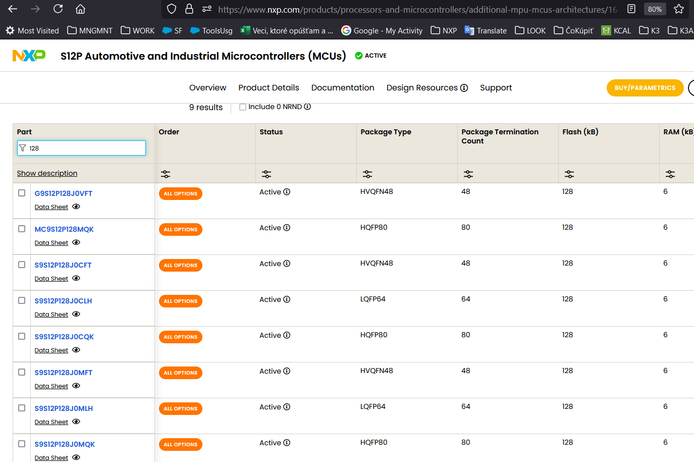Click the Package Type column header
The image size is (694, 462).
[386, 132]
